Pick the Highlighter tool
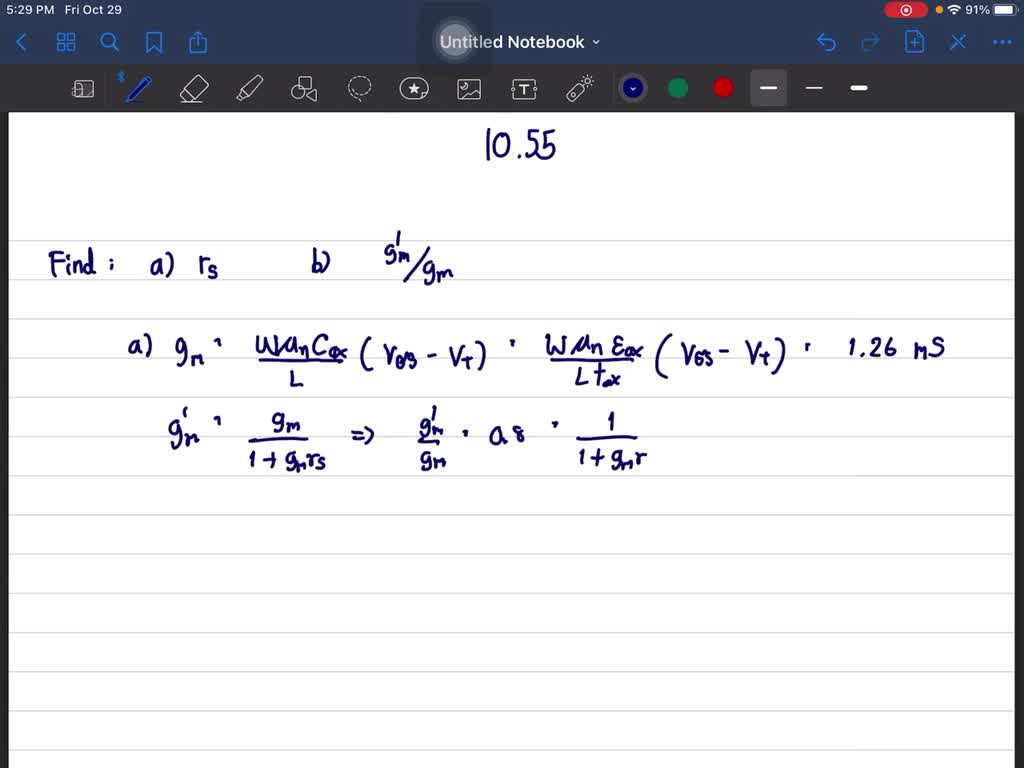1024x768 pixels. (x=249, y=88)
